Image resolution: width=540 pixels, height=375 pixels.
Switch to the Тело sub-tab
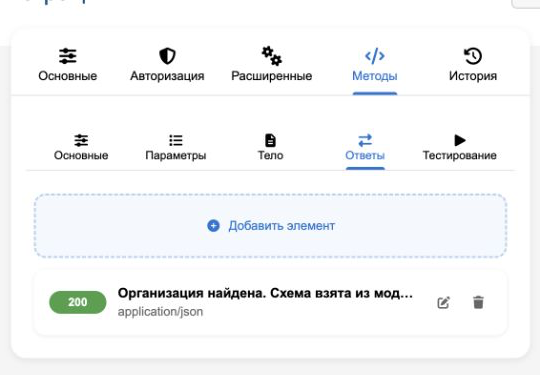270,147
